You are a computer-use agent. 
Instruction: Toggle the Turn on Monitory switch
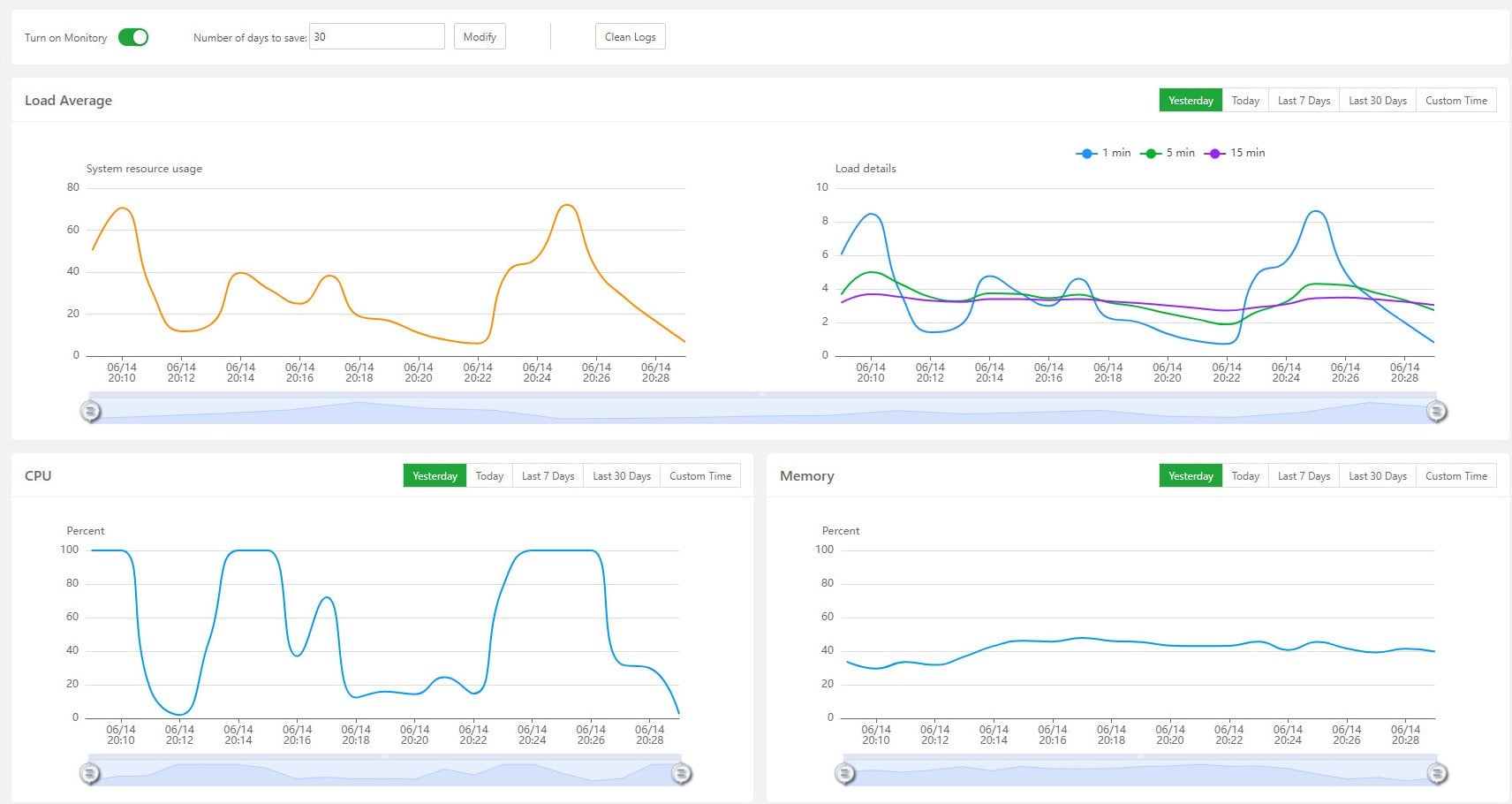click(x=133, y=37)
